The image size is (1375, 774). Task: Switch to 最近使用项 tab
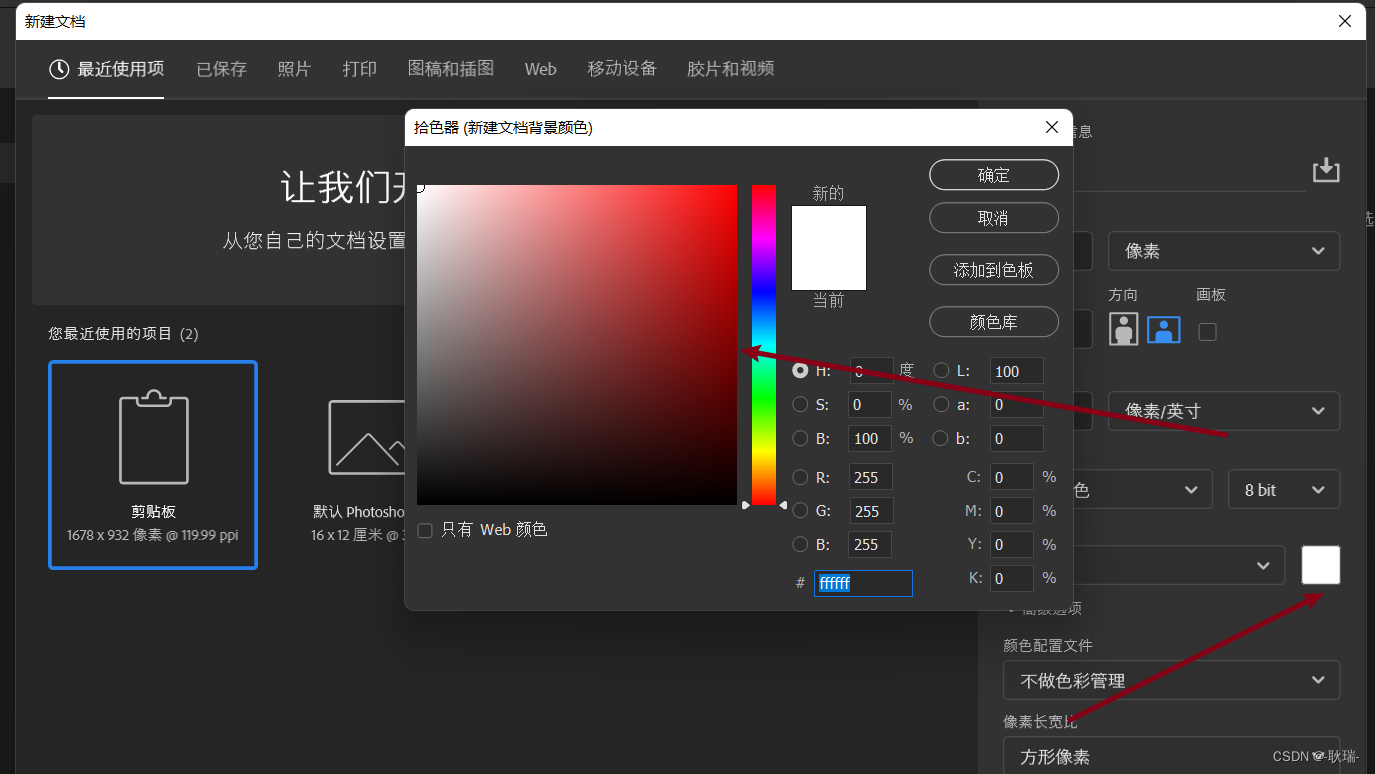coord(106,69)
